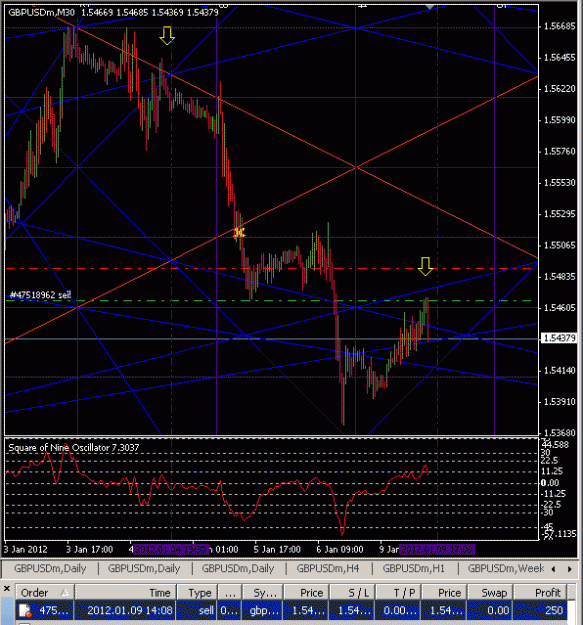
Task: Select the yellow down arrow near 4 Jan
Action: [167, 35]
